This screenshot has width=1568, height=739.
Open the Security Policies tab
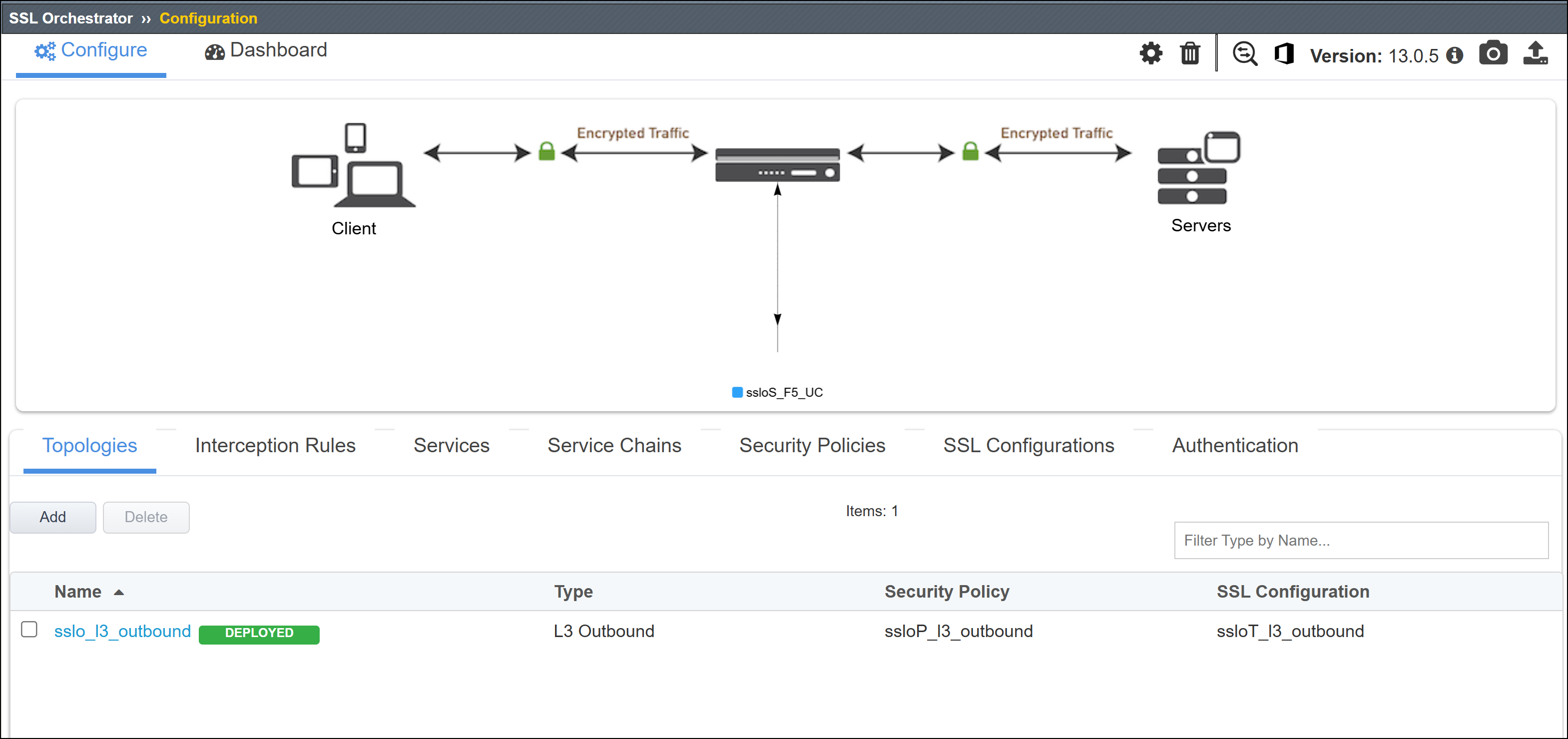[x=812, y=446]
